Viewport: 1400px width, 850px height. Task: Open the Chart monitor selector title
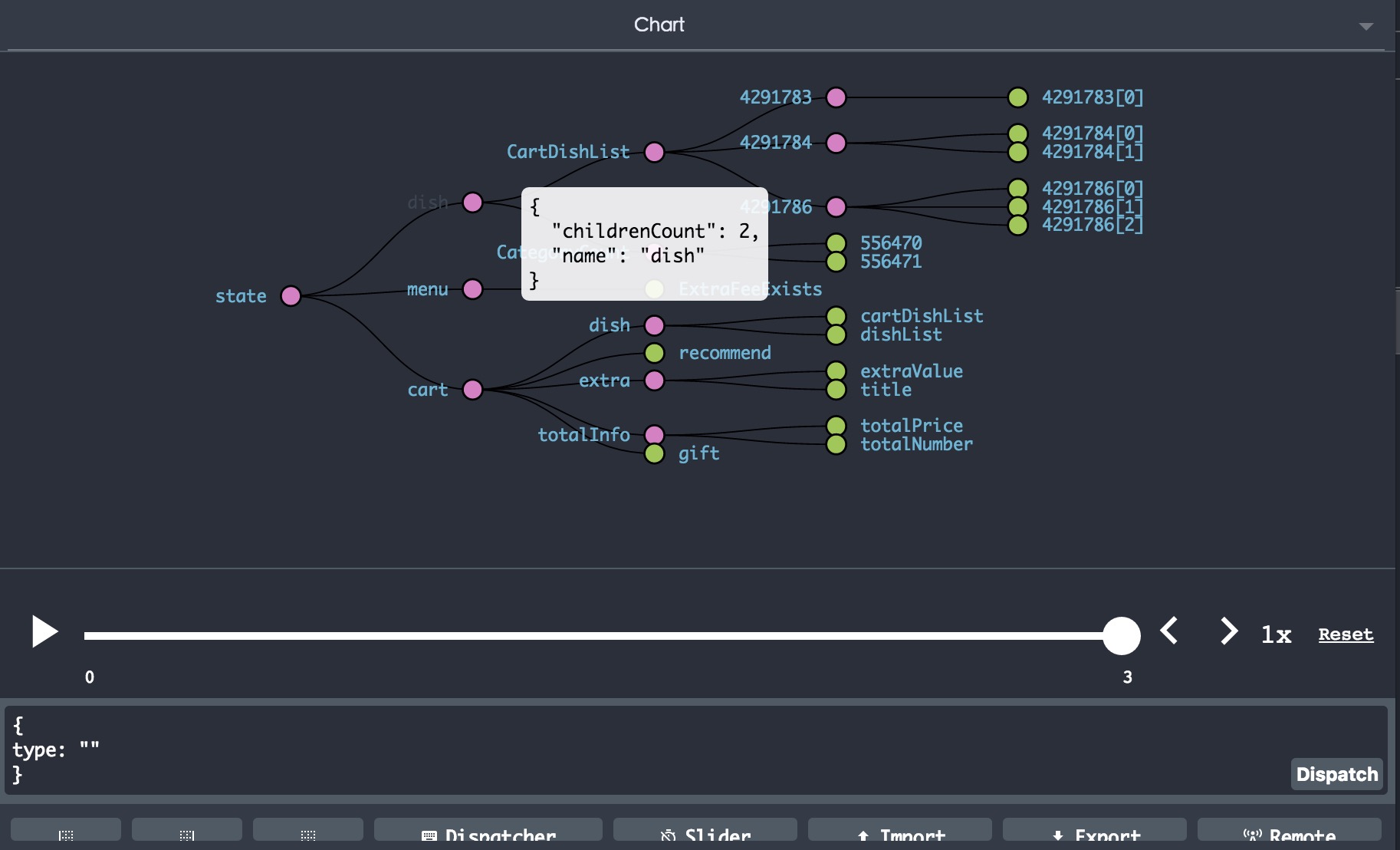pos(659,25)
